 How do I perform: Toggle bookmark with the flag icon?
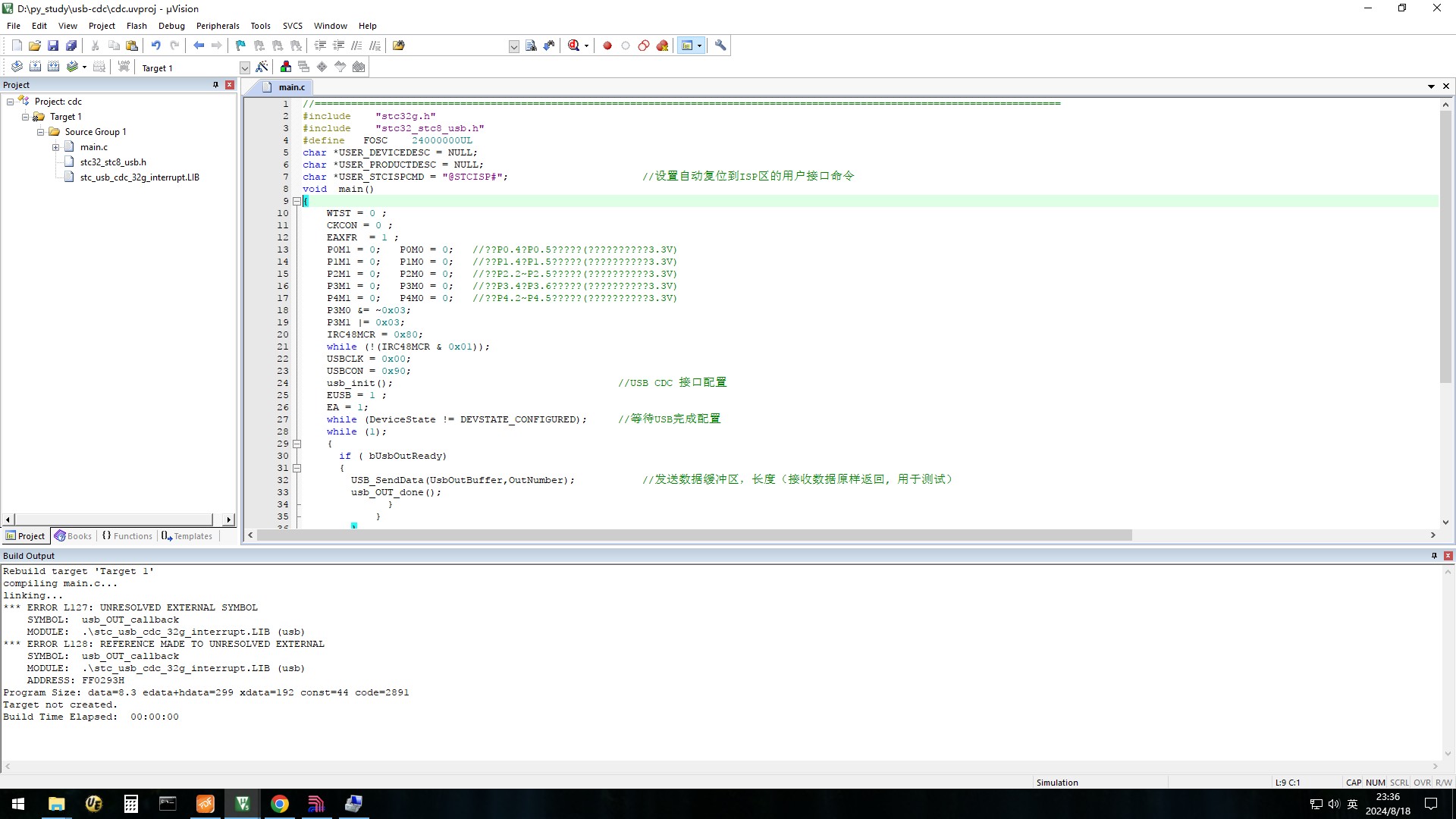240,45
